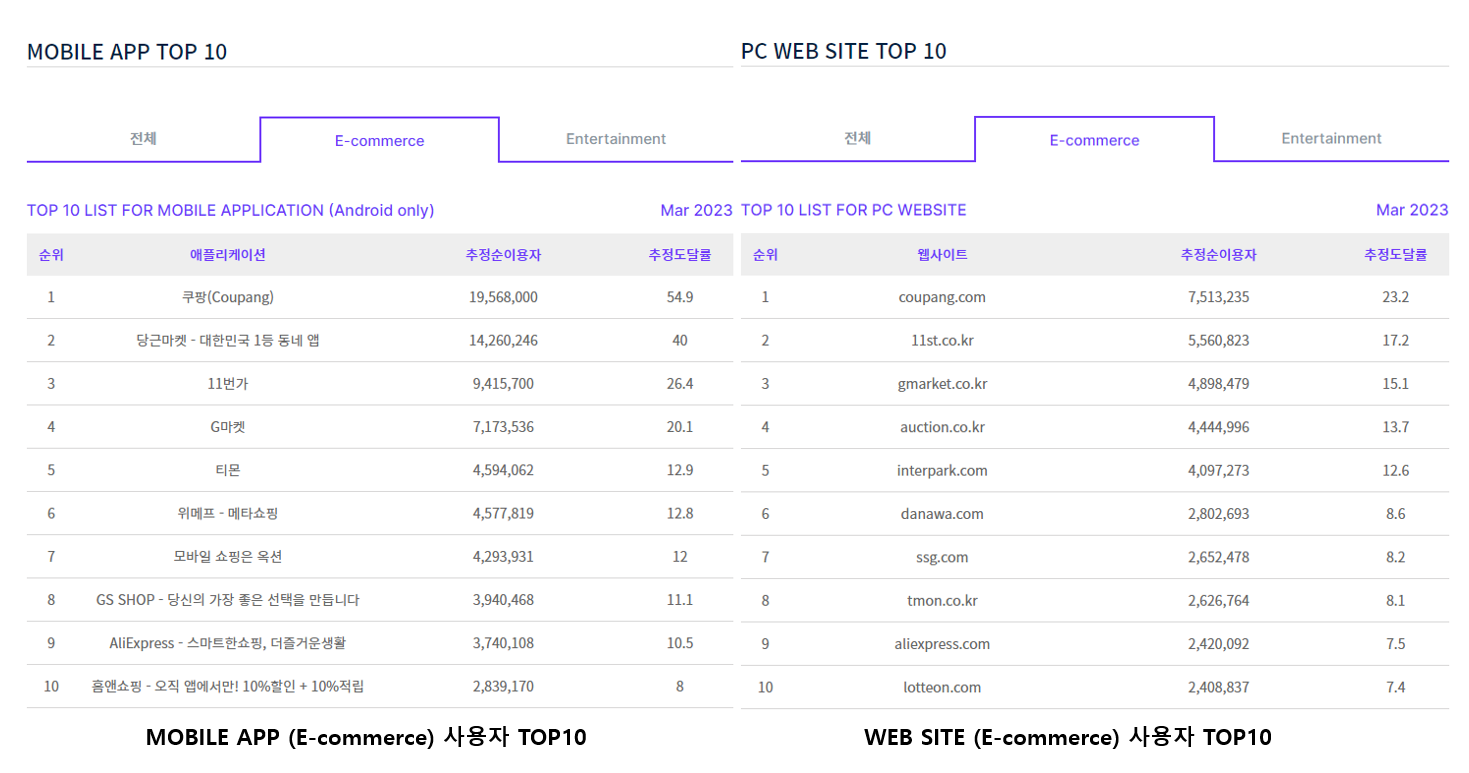Click the 모바일 쇼핑은 옥션 app name
The height and width of the screenshot is (773, 1469).
click(x=228, y=557)
